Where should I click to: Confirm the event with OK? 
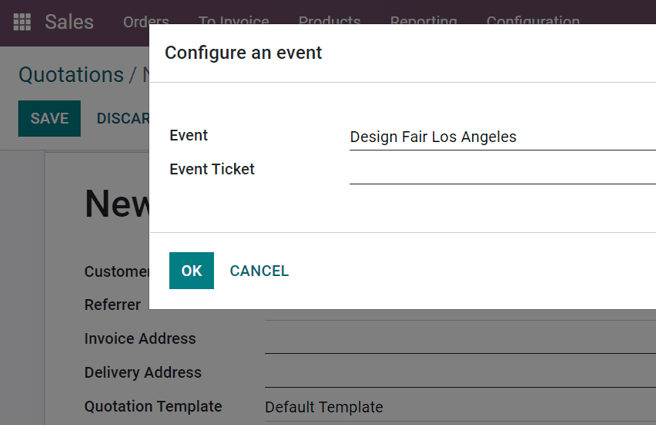(x=191, y=271)
